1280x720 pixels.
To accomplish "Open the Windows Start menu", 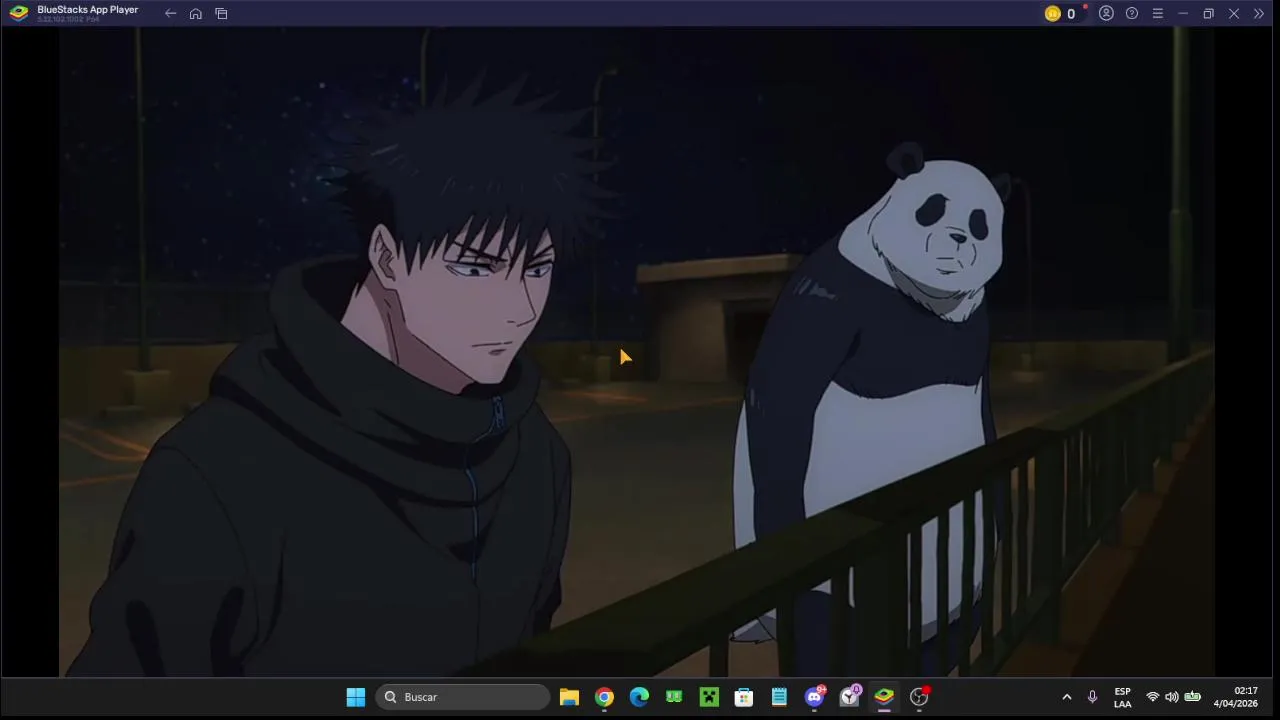I will point(356,697).
